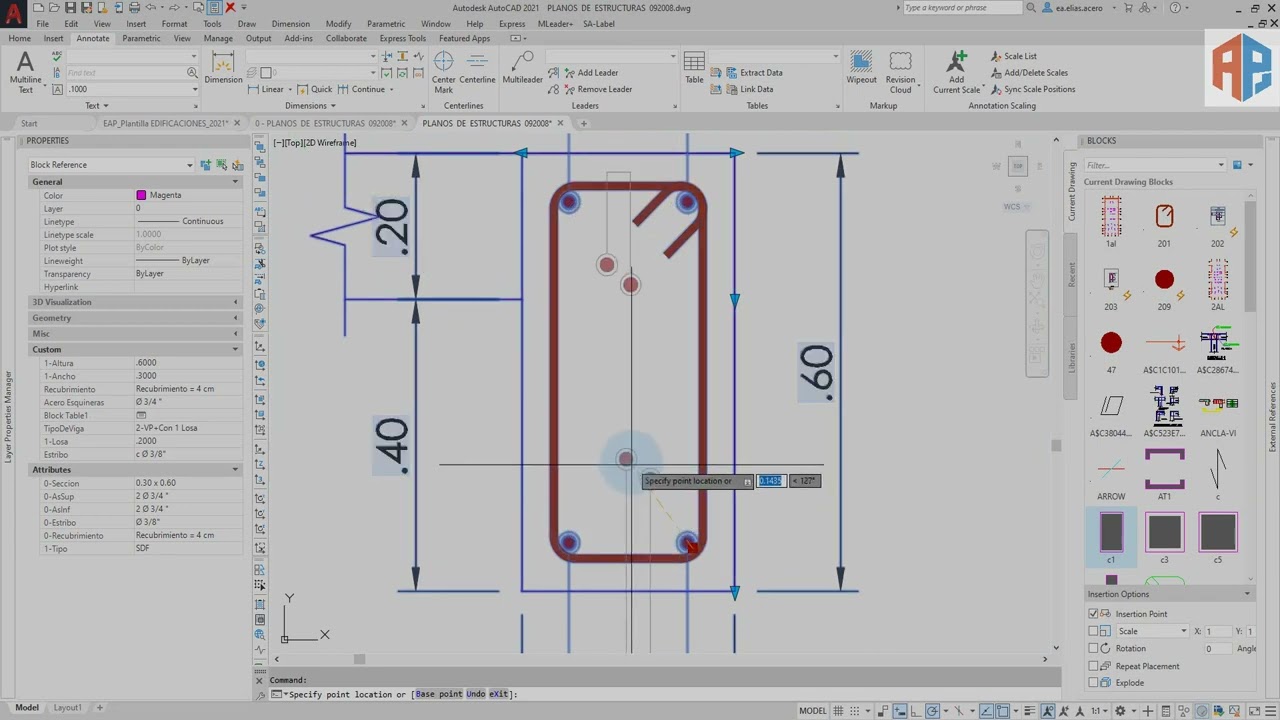Click the Customization menu icon
Screen dimensions: 1280x720
[x=1271, y=711]
